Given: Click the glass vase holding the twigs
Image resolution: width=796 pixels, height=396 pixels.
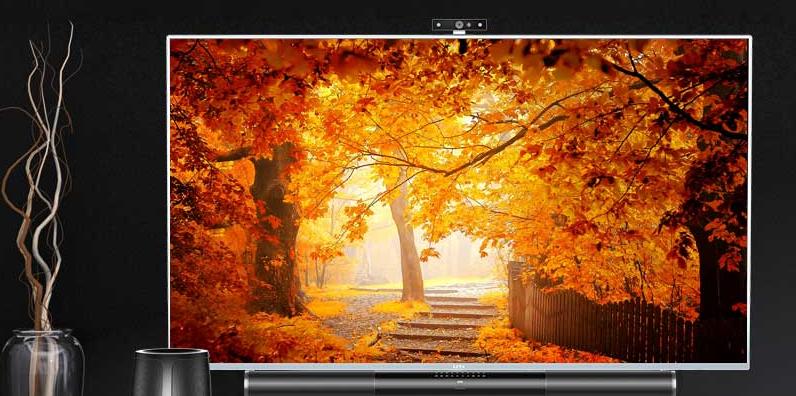Looking at the screenshot, I should [43, 362].
